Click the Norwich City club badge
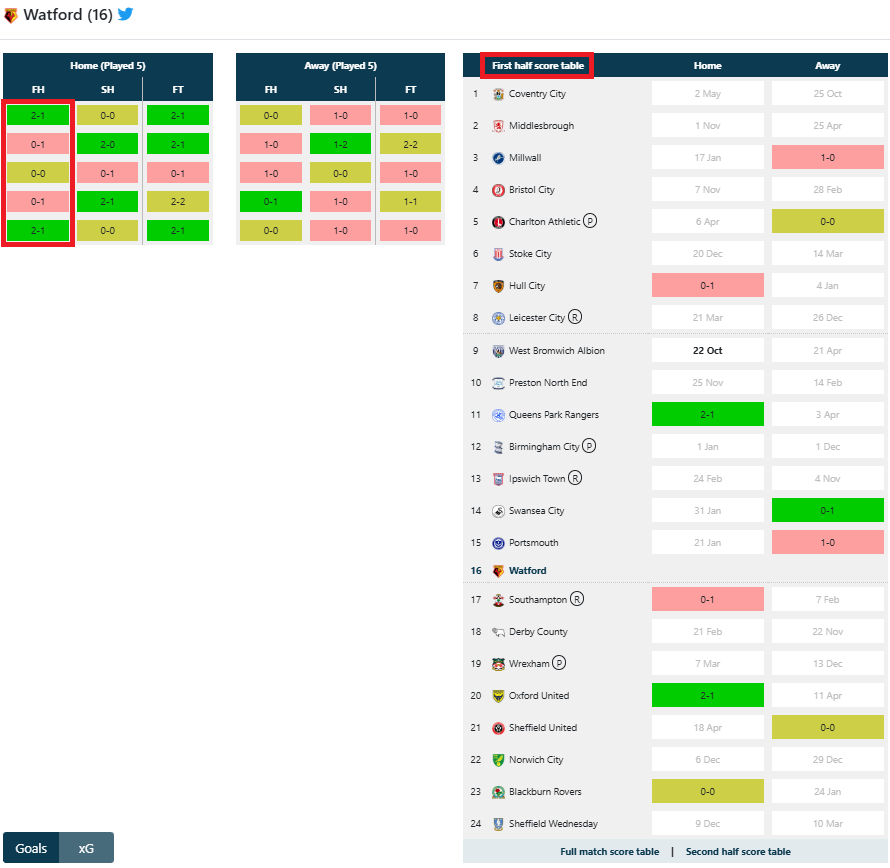Viewport: 890px width, 868px height. pyautogui.click(x=498, y=760)
